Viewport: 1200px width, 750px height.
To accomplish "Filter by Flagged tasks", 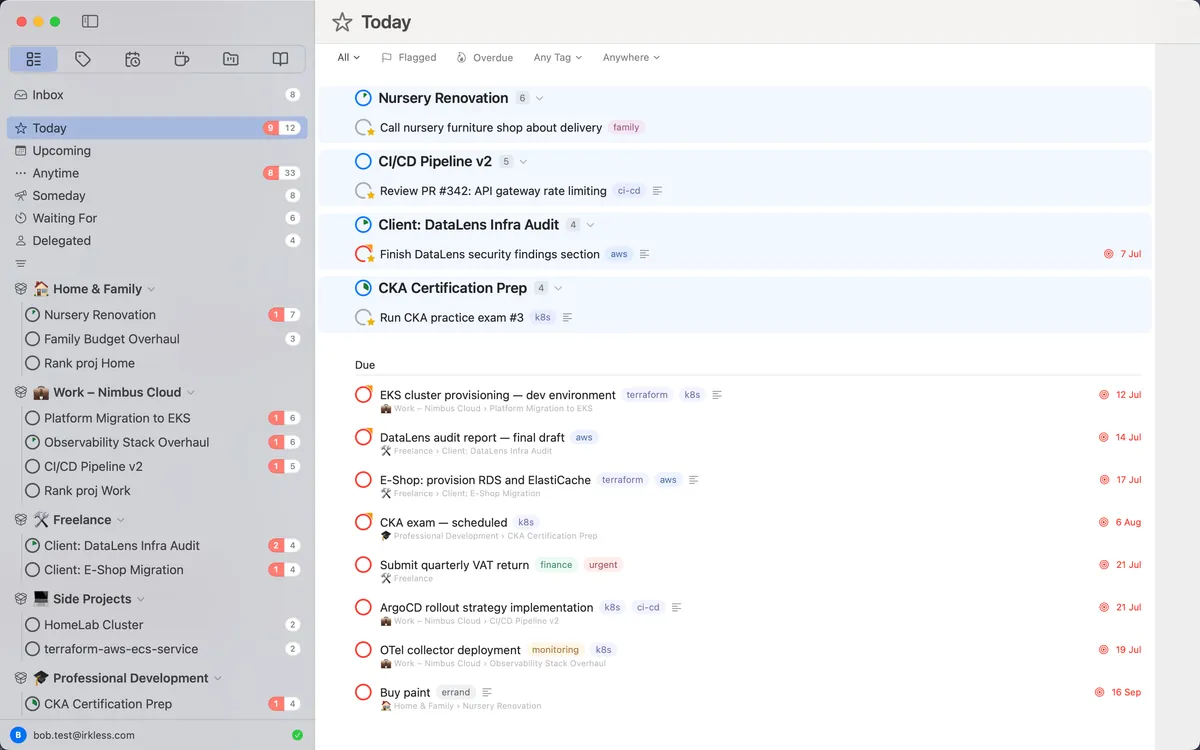I will pyautogui.click(x=409, y=58).
